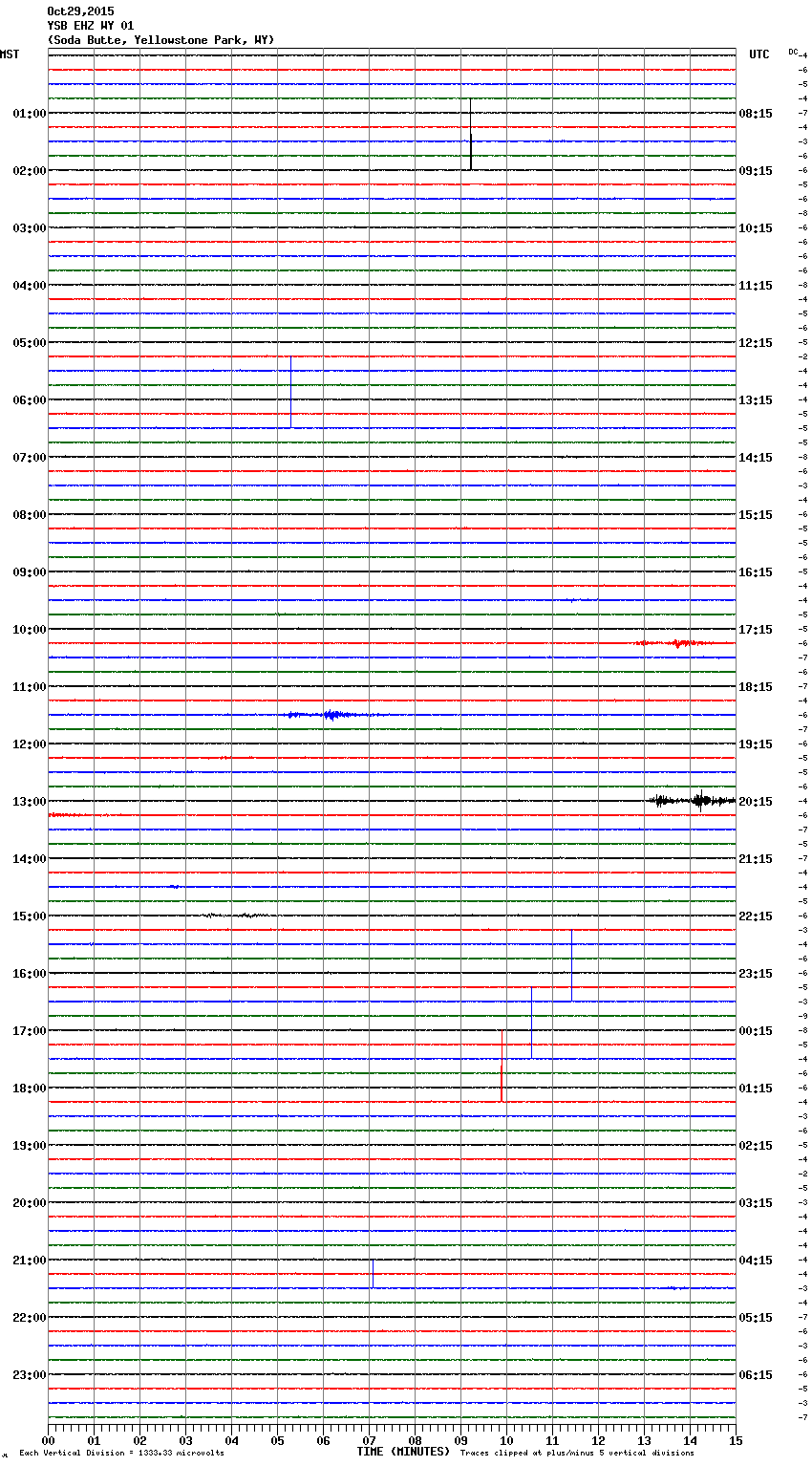Click minute 07 on the time axis
This screenshot has height=1466, width=812.
(369, 1440)
